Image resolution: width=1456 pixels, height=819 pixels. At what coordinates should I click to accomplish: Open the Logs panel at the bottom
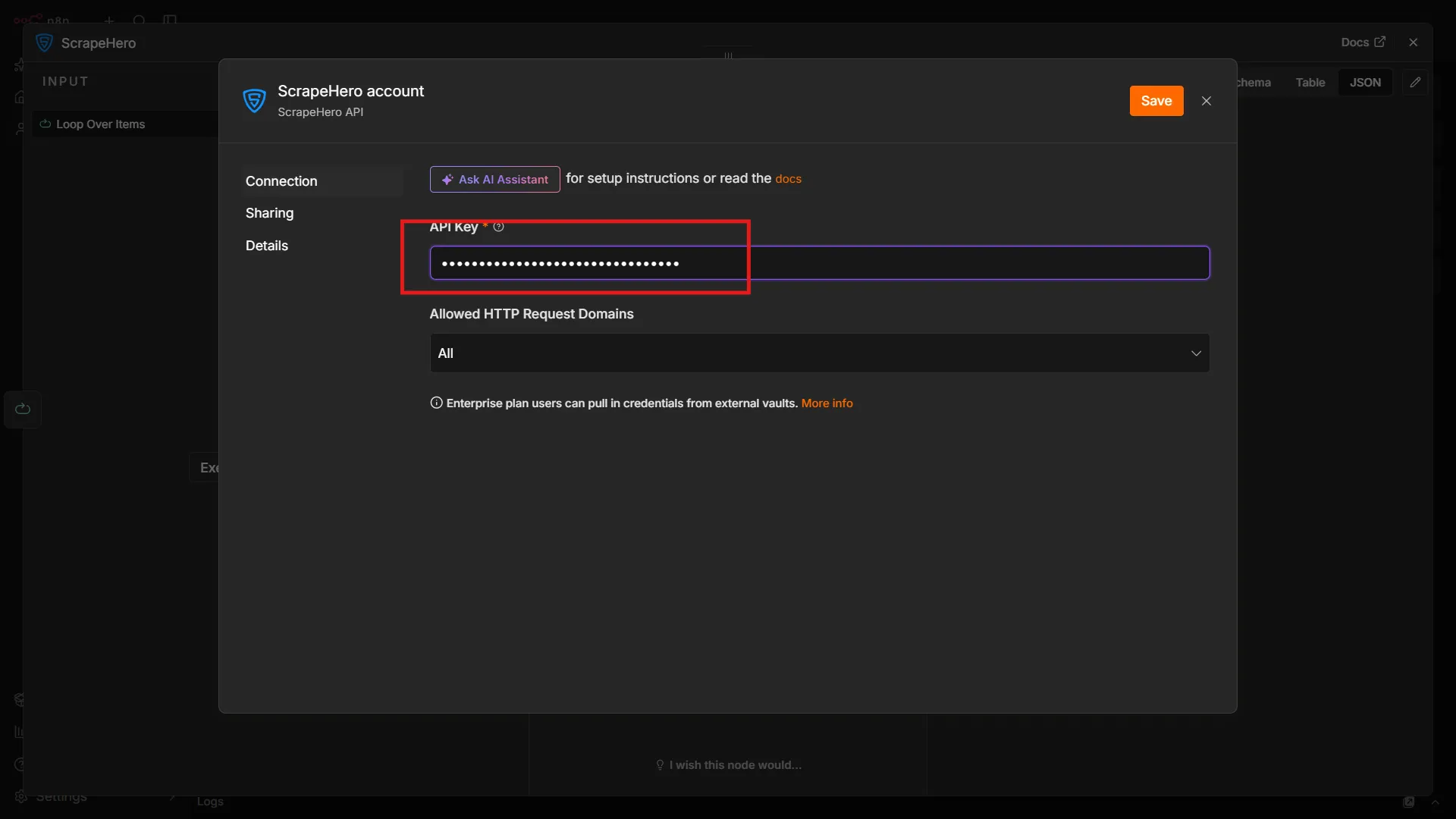click(210, 802)
